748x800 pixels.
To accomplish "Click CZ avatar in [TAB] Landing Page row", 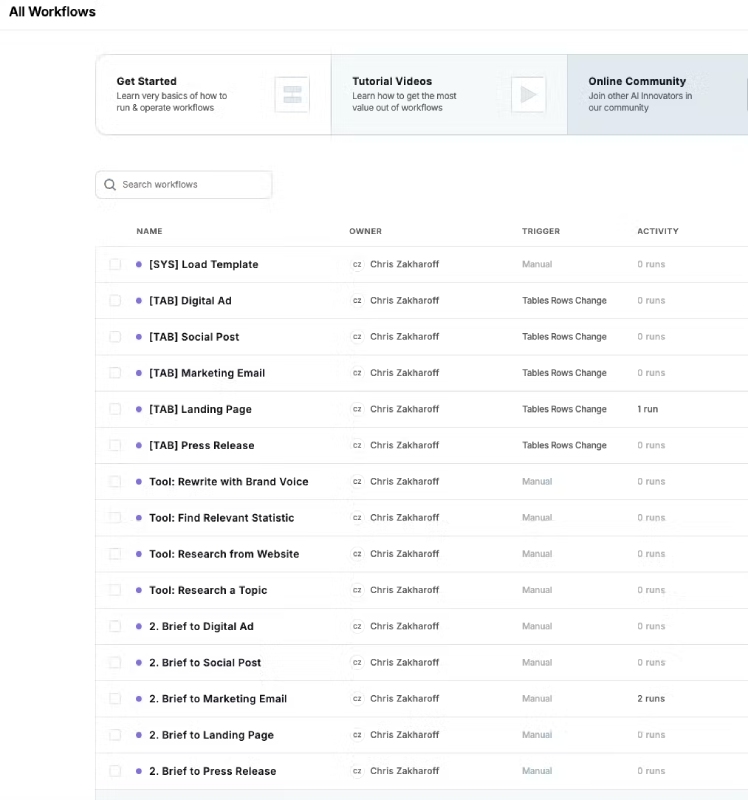I will click(357, 409).
